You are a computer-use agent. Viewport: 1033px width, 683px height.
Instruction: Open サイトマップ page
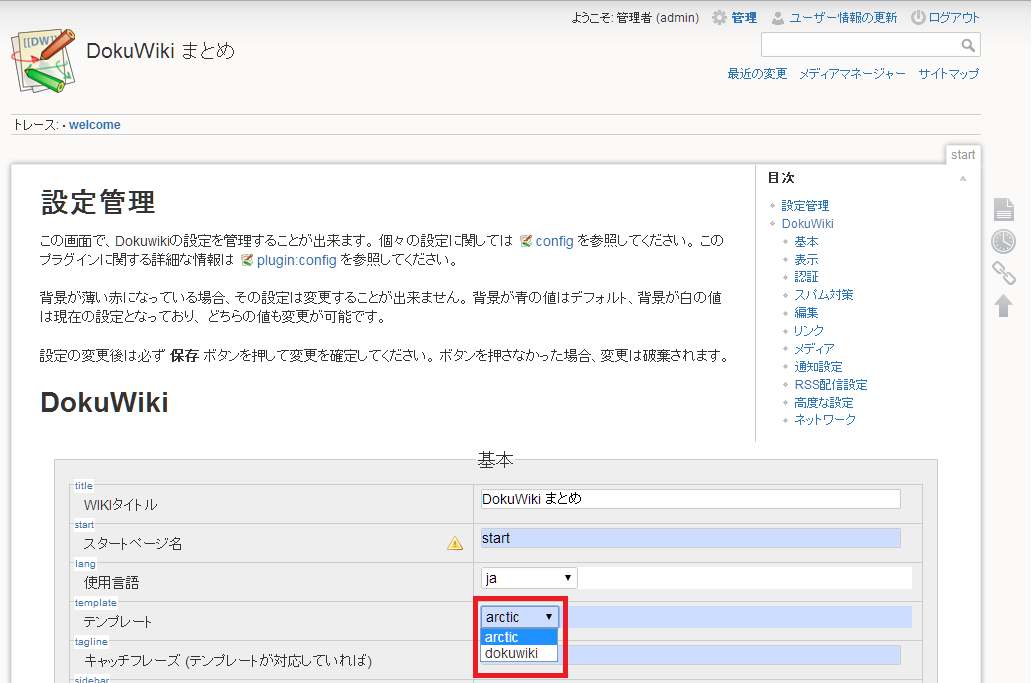click(x=949, y=74)
